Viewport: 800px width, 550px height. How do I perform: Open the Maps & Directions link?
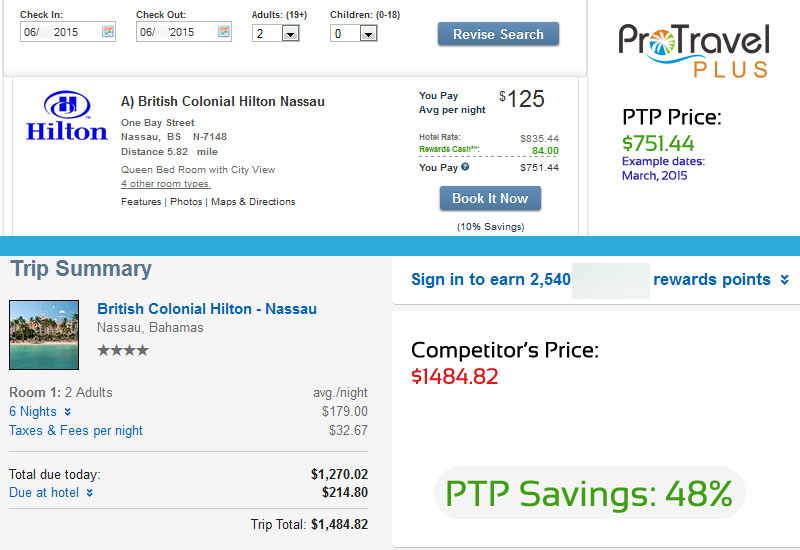(x=253, y=202)
